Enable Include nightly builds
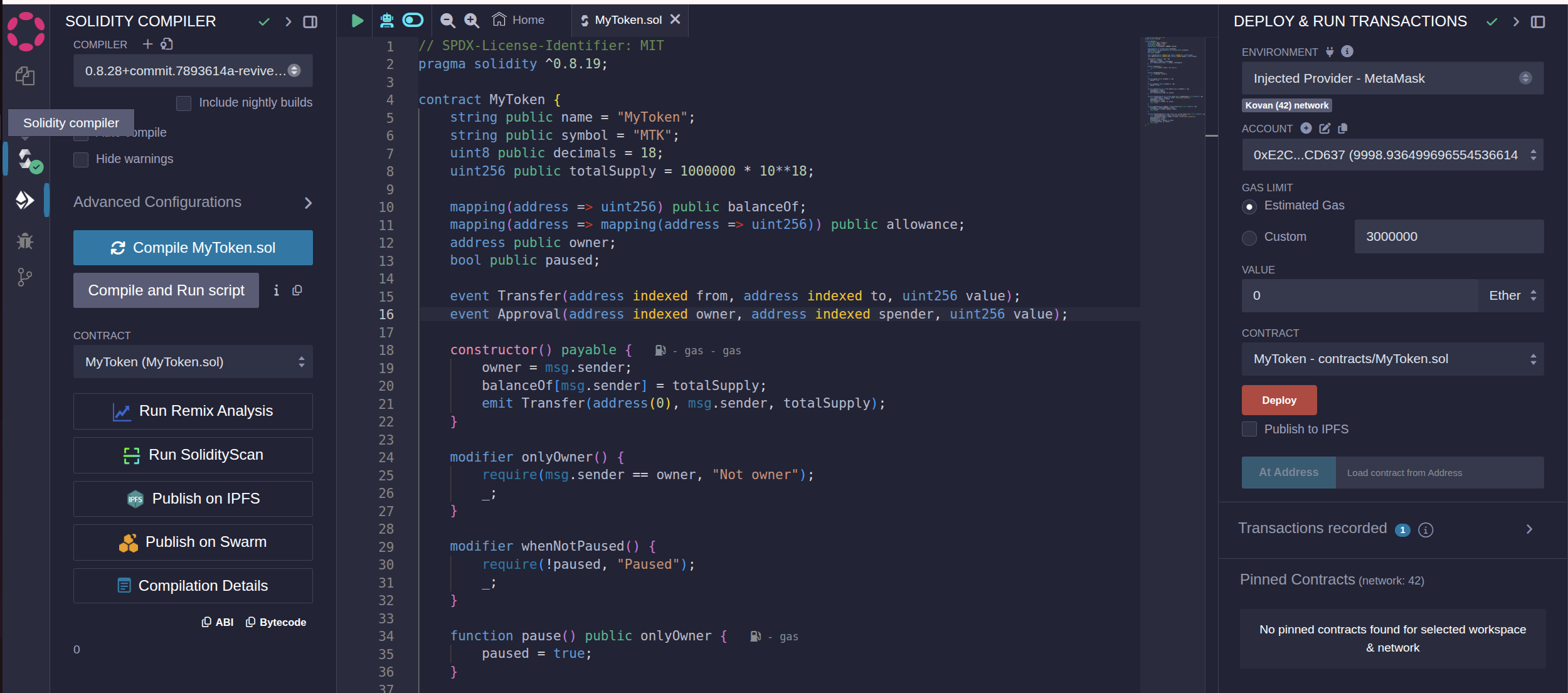This screenshot has width=1568, height=693. tap(184, 103)
